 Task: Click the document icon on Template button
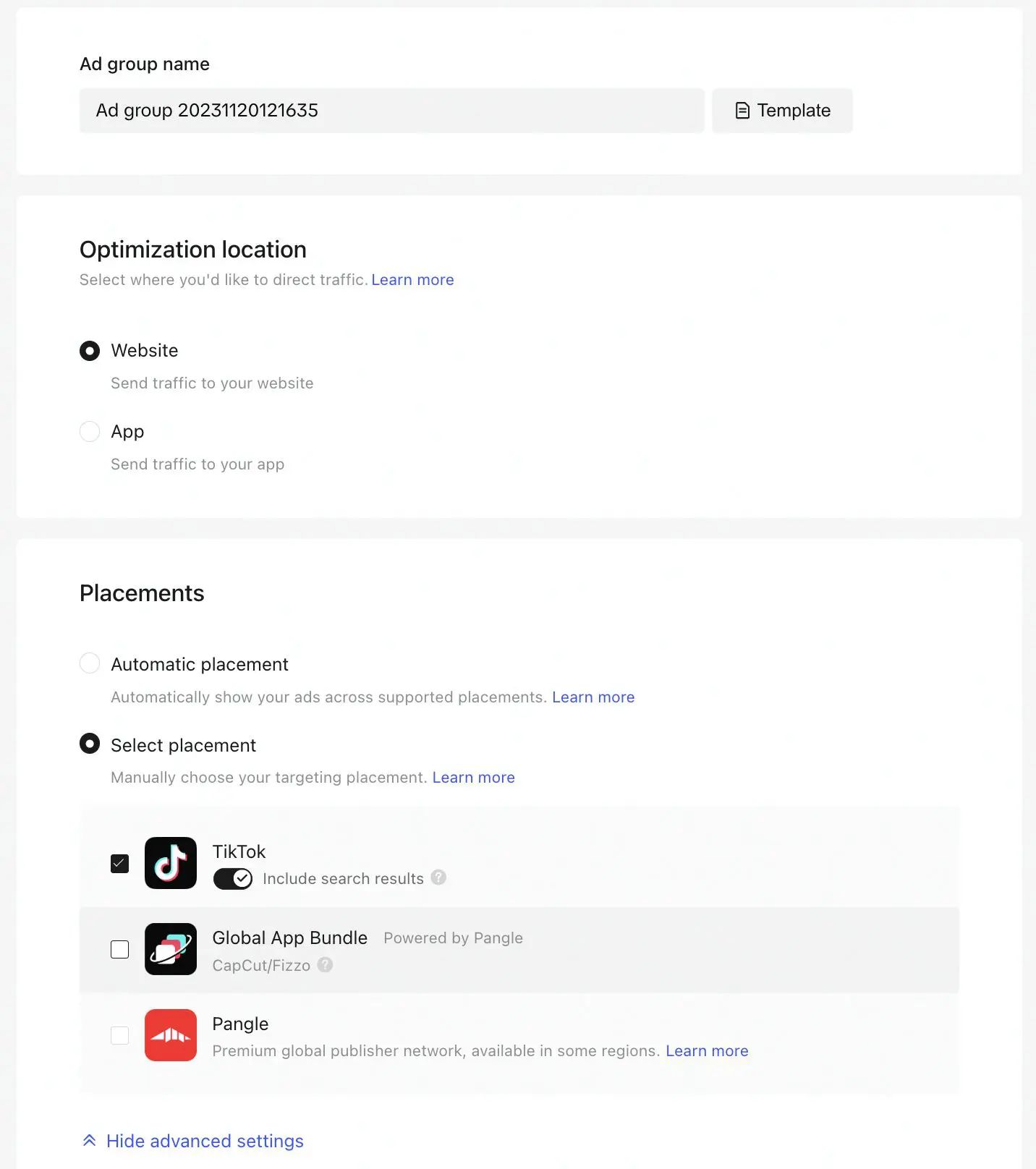pos(742,111)
